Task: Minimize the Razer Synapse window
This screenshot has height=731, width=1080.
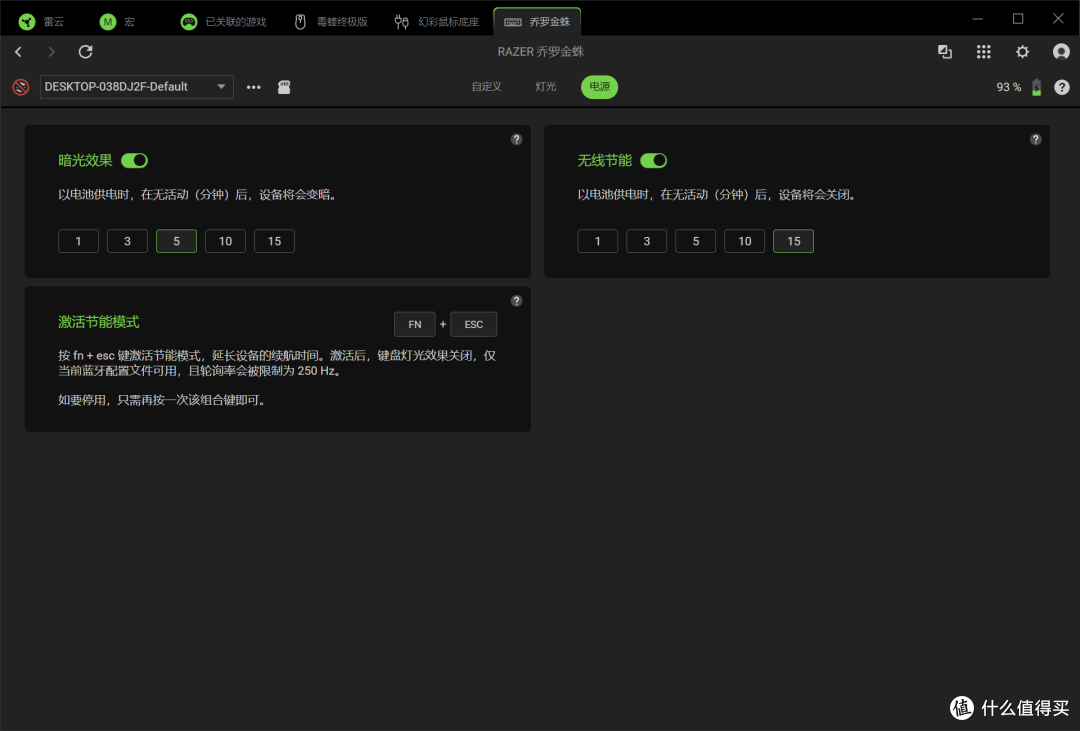Action: coord(977,19)
